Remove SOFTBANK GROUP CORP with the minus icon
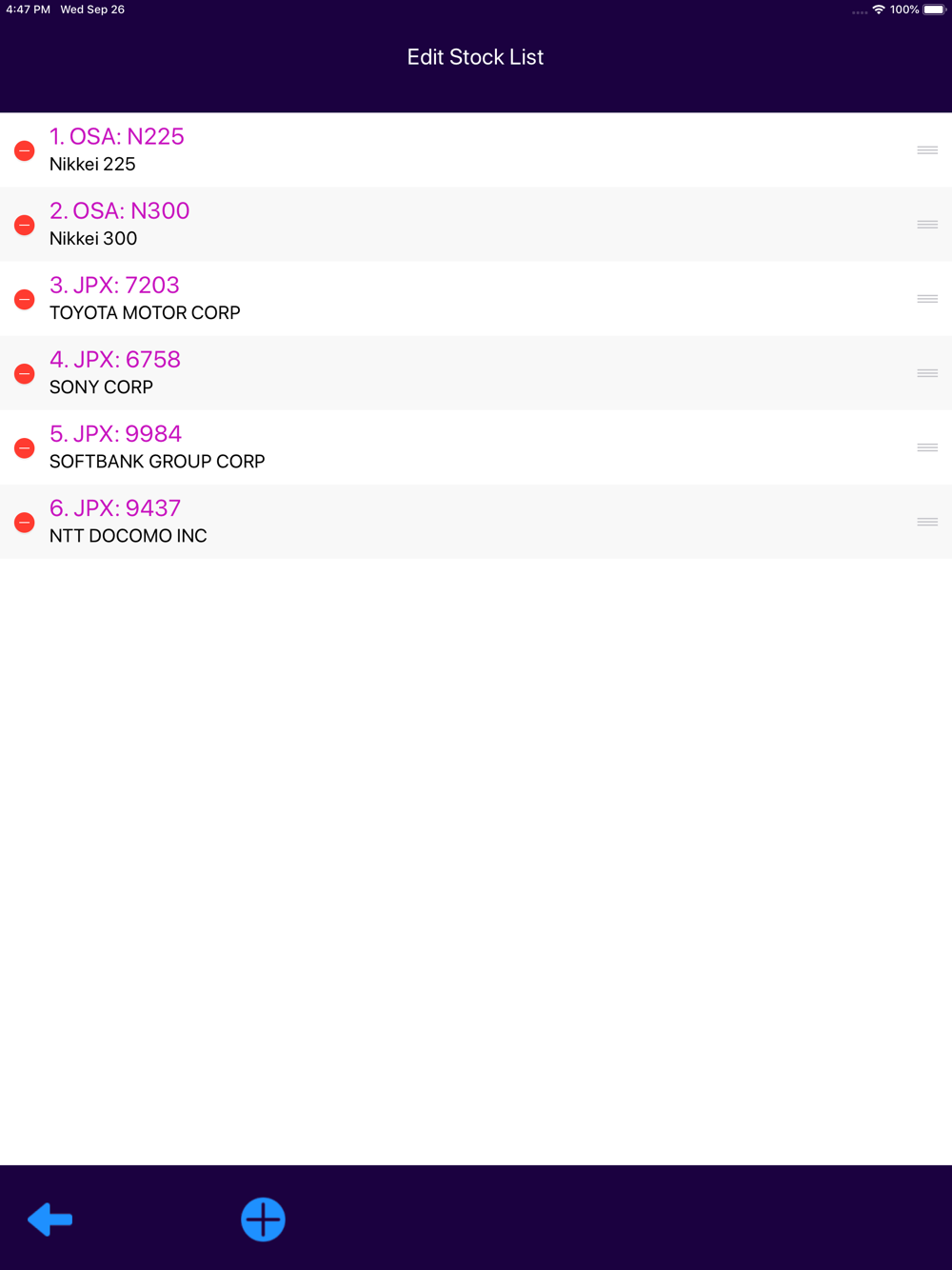Viewport: 952px width, 1270px height. pyautogui.click(x=25, y=447)
